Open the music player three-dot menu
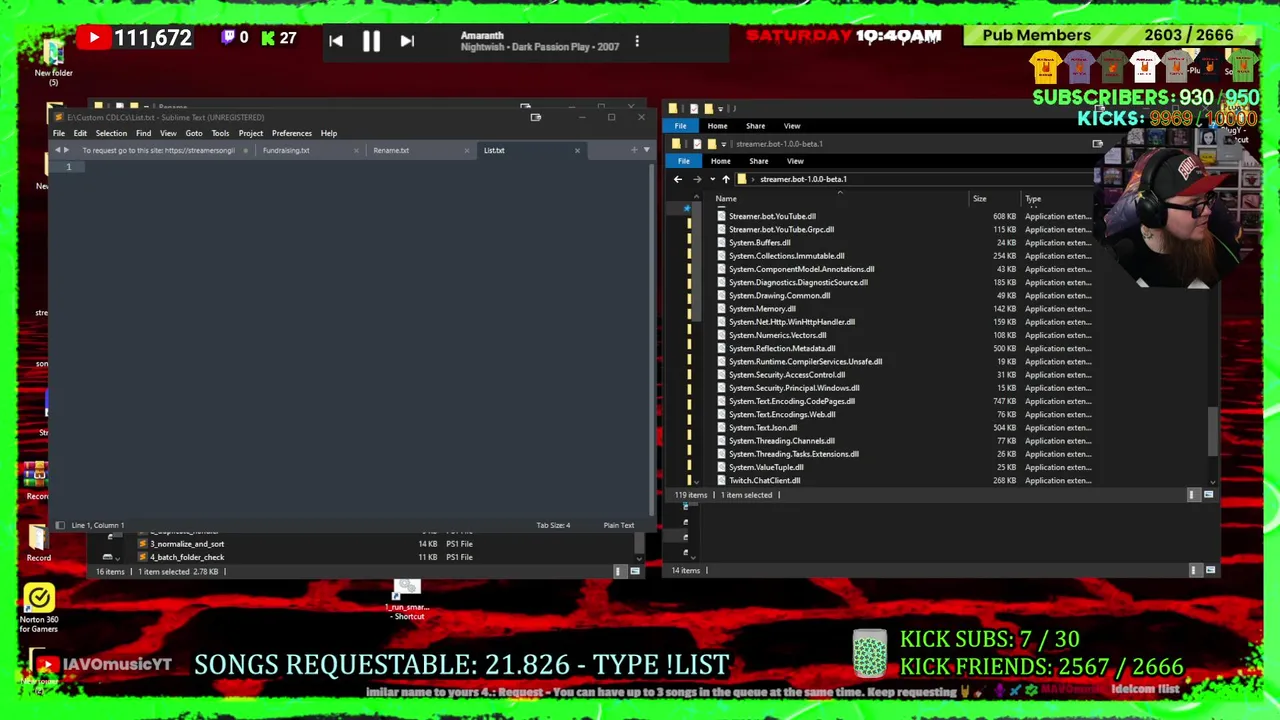The image size is (1280, 720). (637, 41)
